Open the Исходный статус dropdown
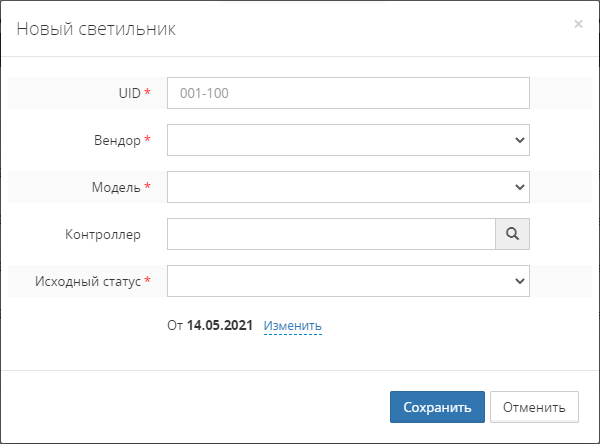Image resolution: width=600 pixels, height=444 pixels. (347, 281)
